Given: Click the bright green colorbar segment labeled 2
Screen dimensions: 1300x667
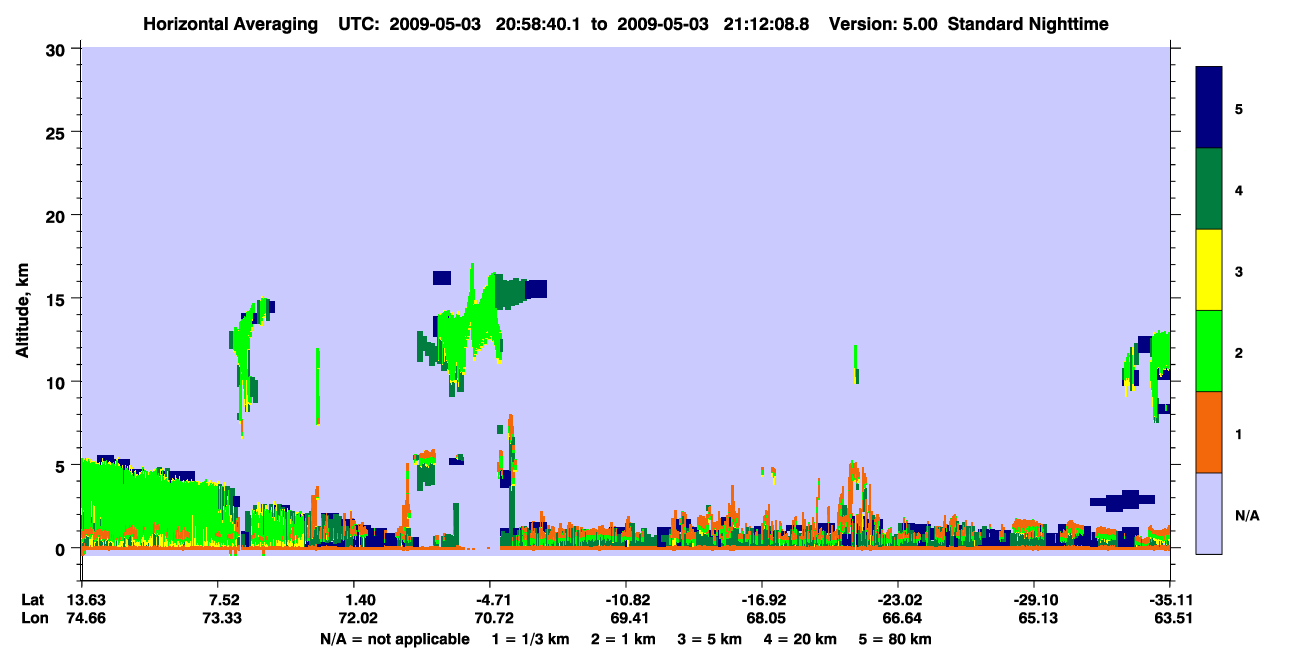Looking at the screenshot, I should point(1209,351).
